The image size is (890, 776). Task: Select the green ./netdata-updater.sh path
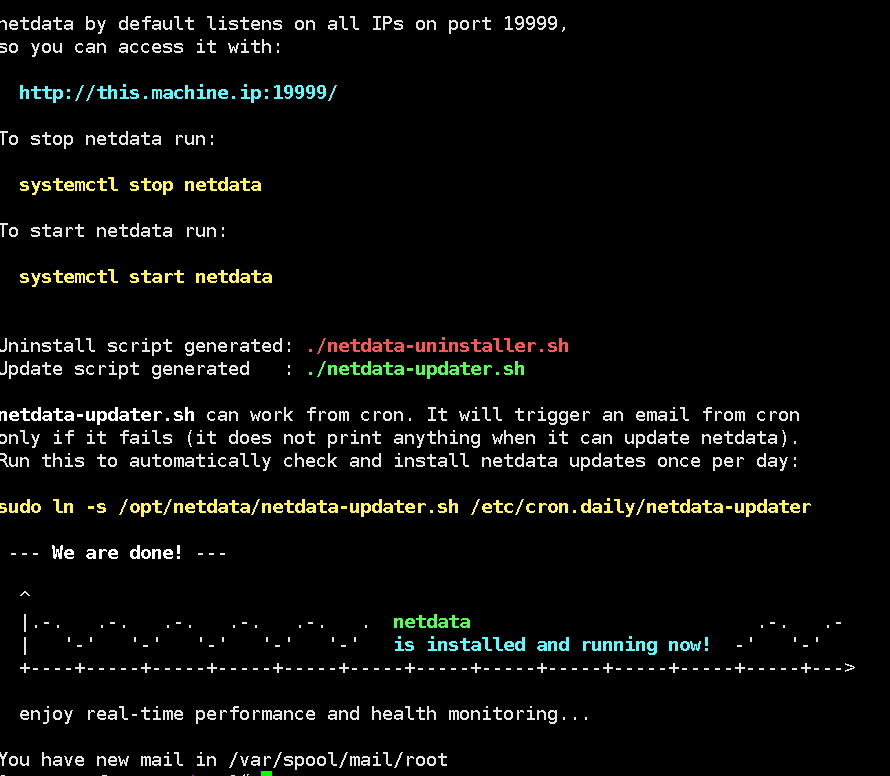(x=415, y=369)
